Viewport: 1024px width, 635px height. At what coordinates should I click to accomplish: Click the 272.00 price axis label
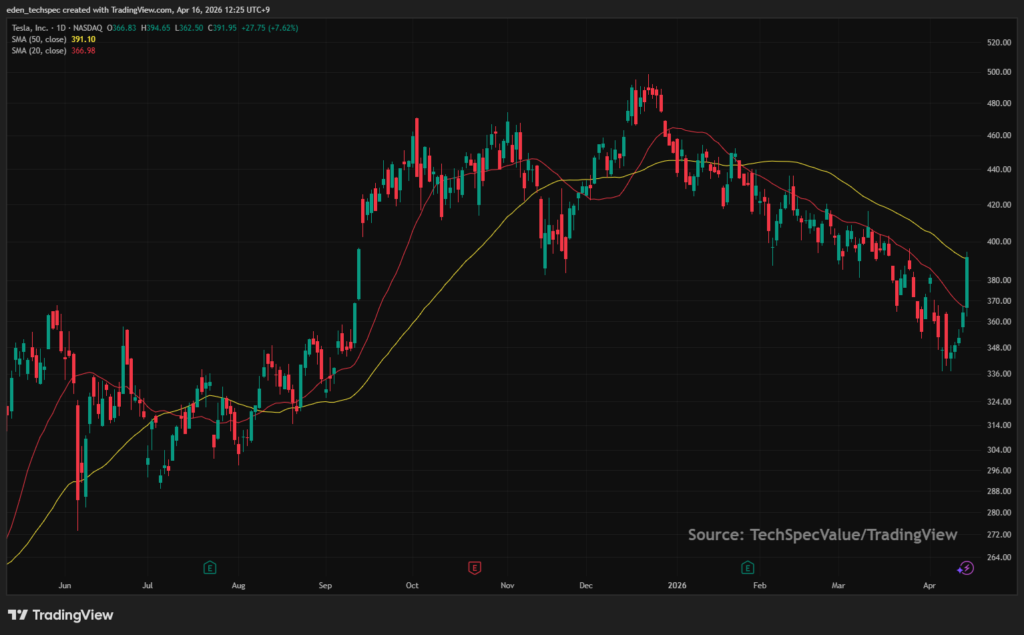999,534
